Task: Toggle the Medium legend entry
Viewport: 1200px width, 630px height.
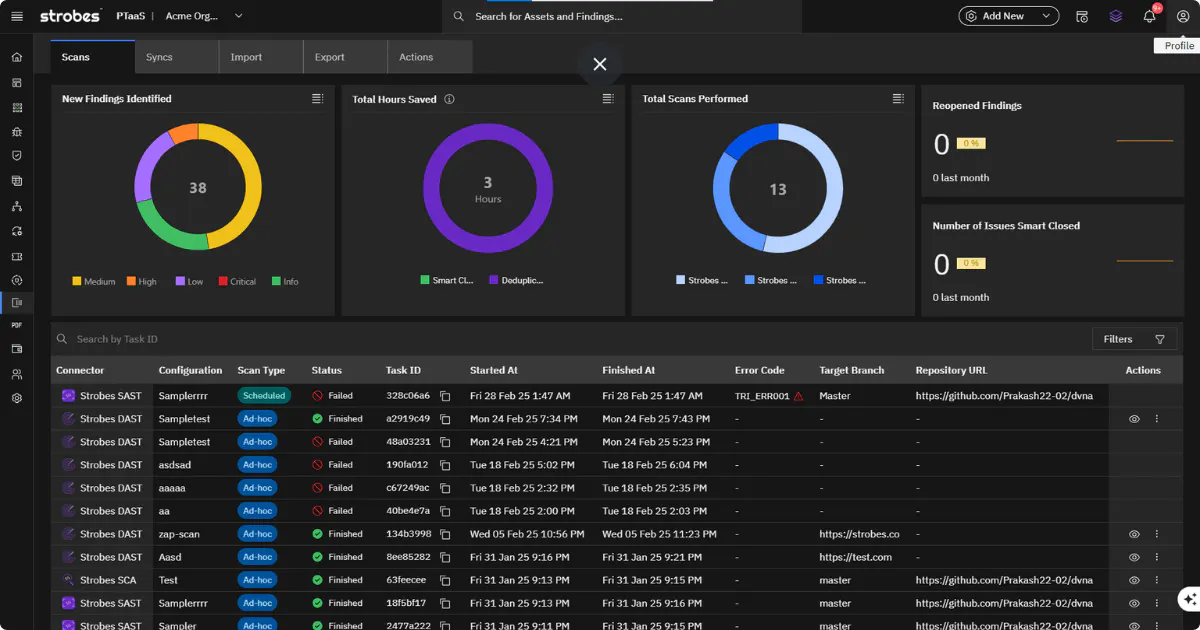Action: (x=94, y=282)
